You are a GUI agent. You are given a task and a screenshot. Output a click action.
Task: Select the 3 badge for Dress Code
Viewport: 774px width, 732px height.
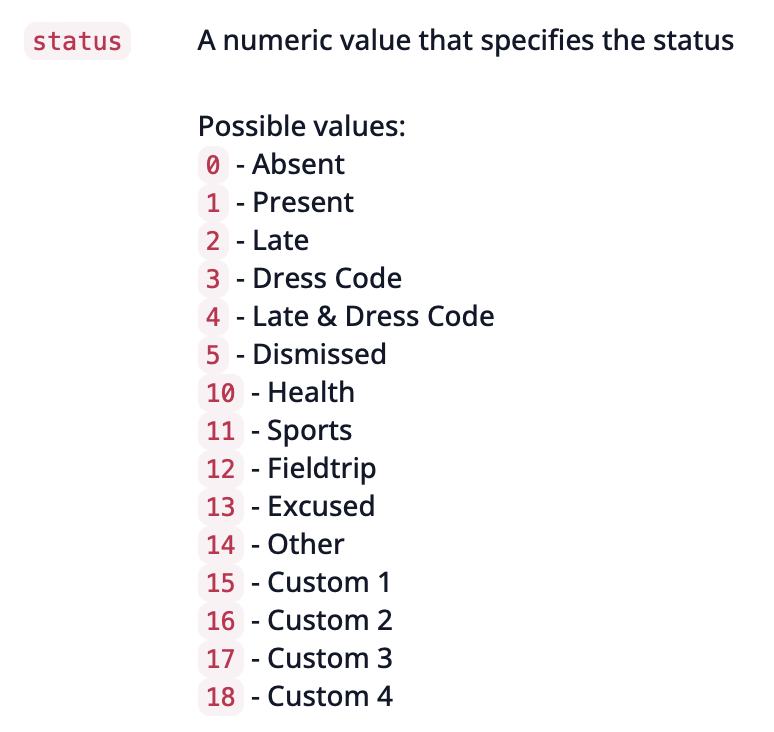click(213, 279)
